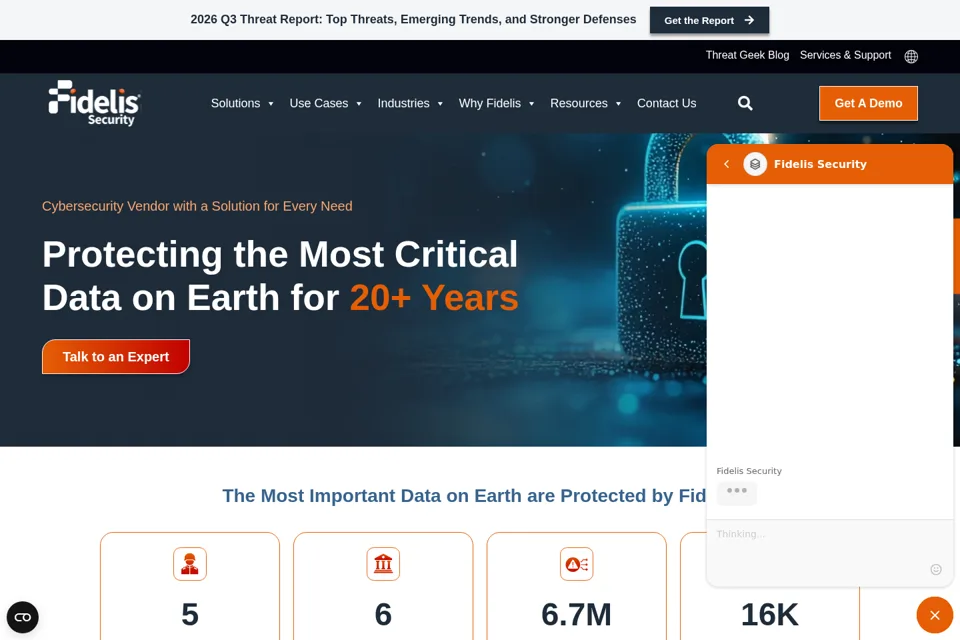Click the bank building icon on the card showing 6
Screen dimensions: 960x640
[x=383, y=564]
